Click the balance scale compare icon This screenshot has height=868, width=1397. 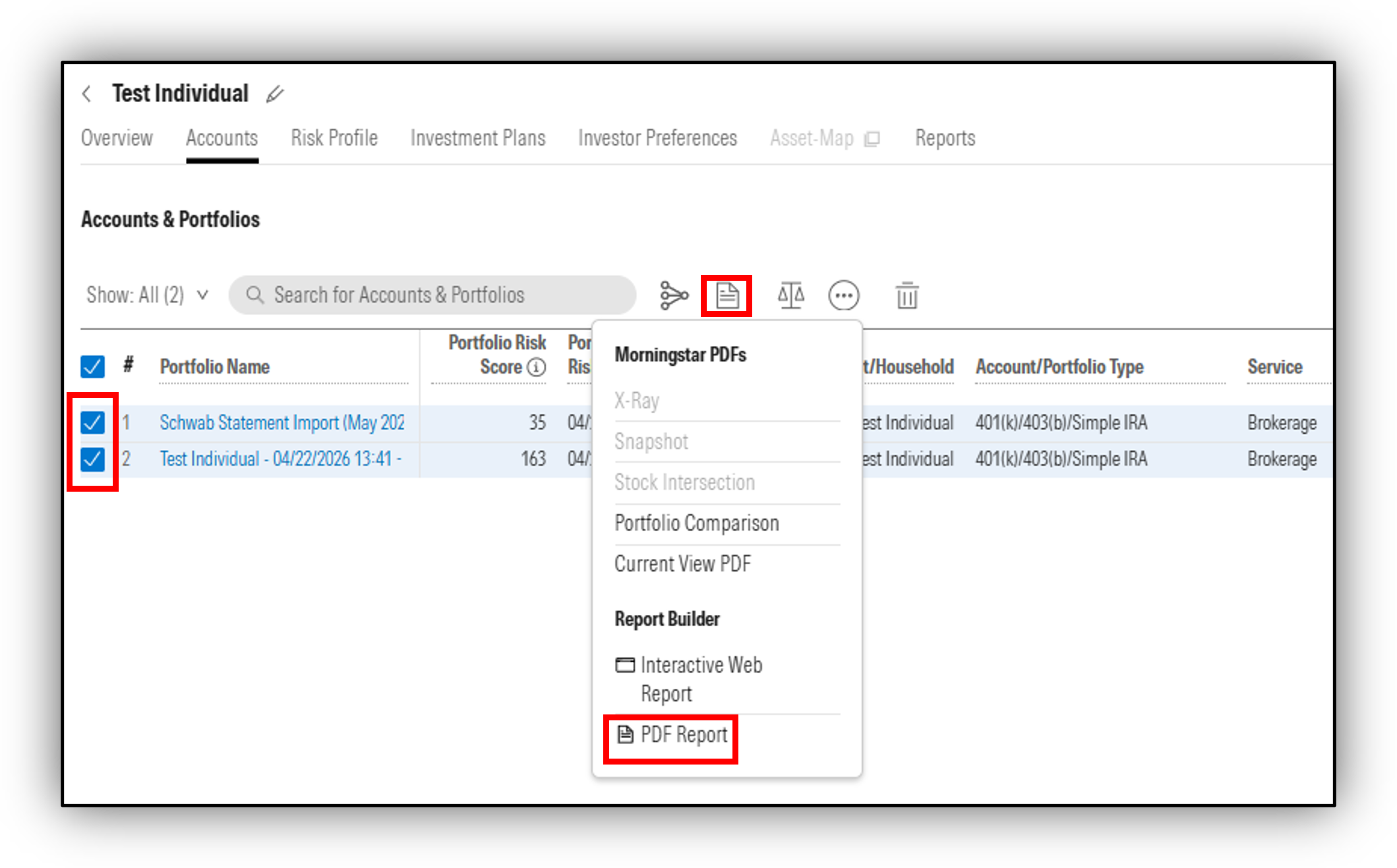pos(790,295)
